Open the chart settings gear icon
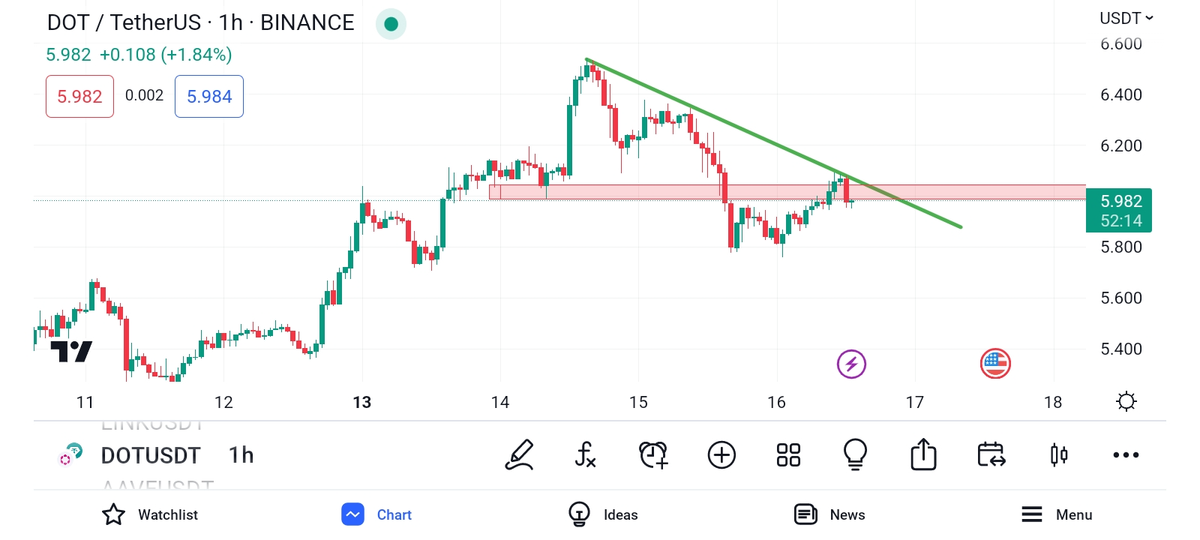The width and height of the screenshot is (1200, 540). [1126, 402]
